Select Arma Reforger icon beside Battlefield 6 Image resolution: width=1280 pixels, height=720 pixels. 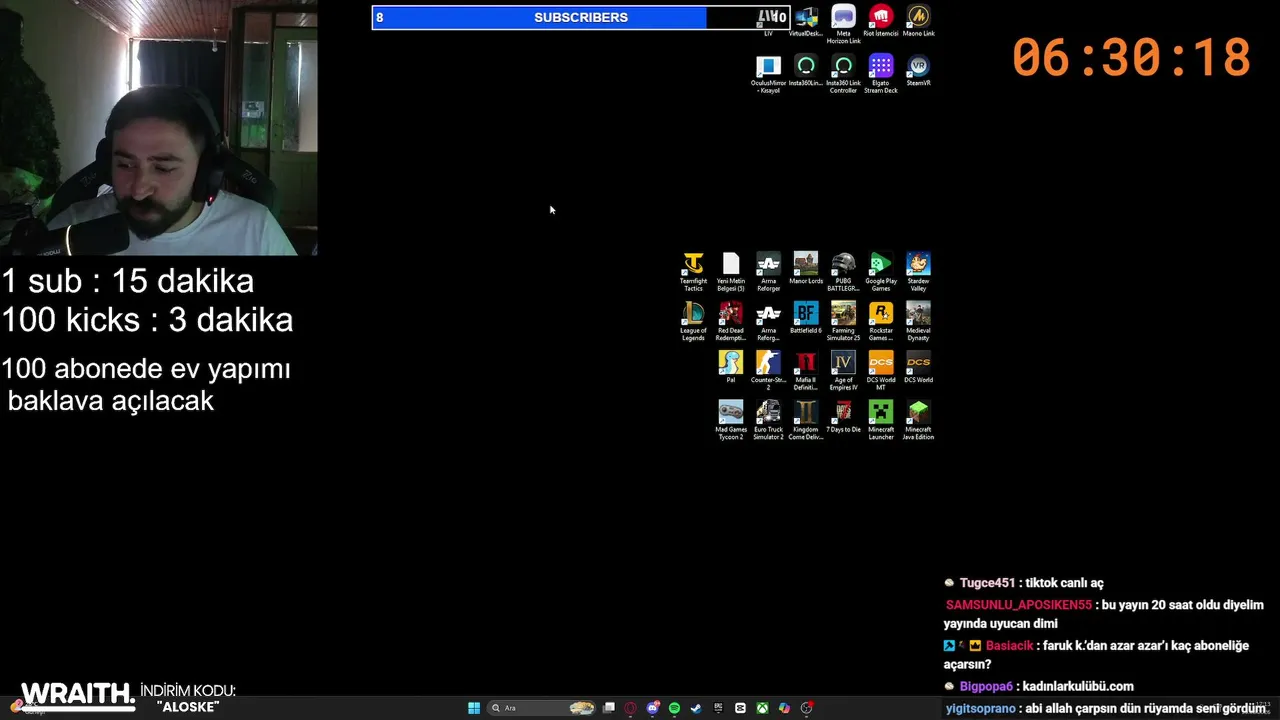(768, 321)
